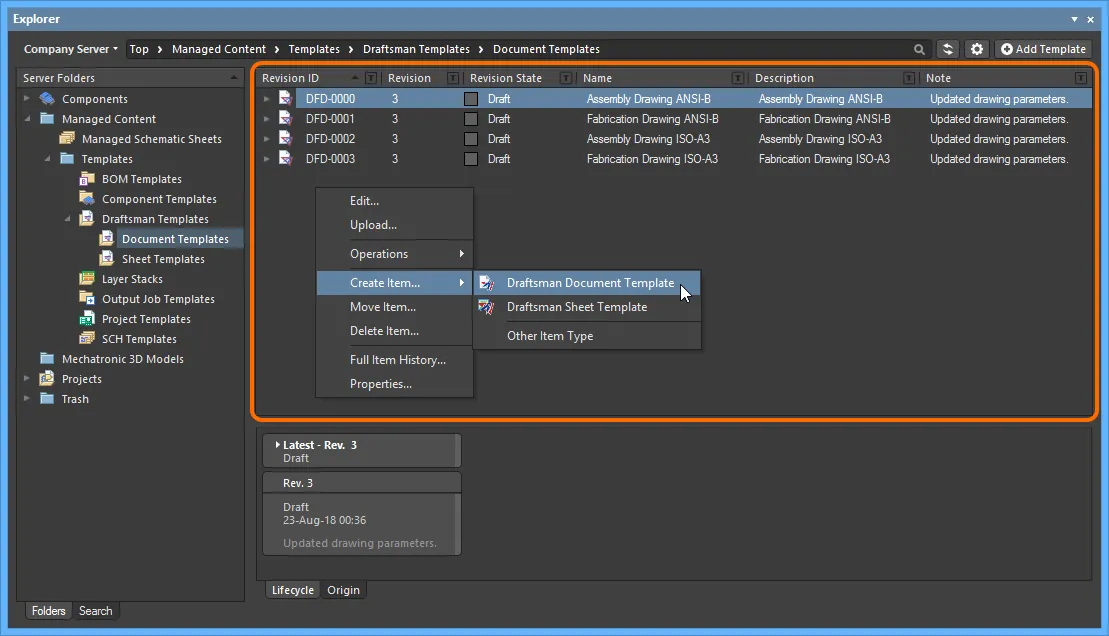Expand the Latest - Rev. 3 section
Screen dimensions: 1109x636
tap(277, 445)
